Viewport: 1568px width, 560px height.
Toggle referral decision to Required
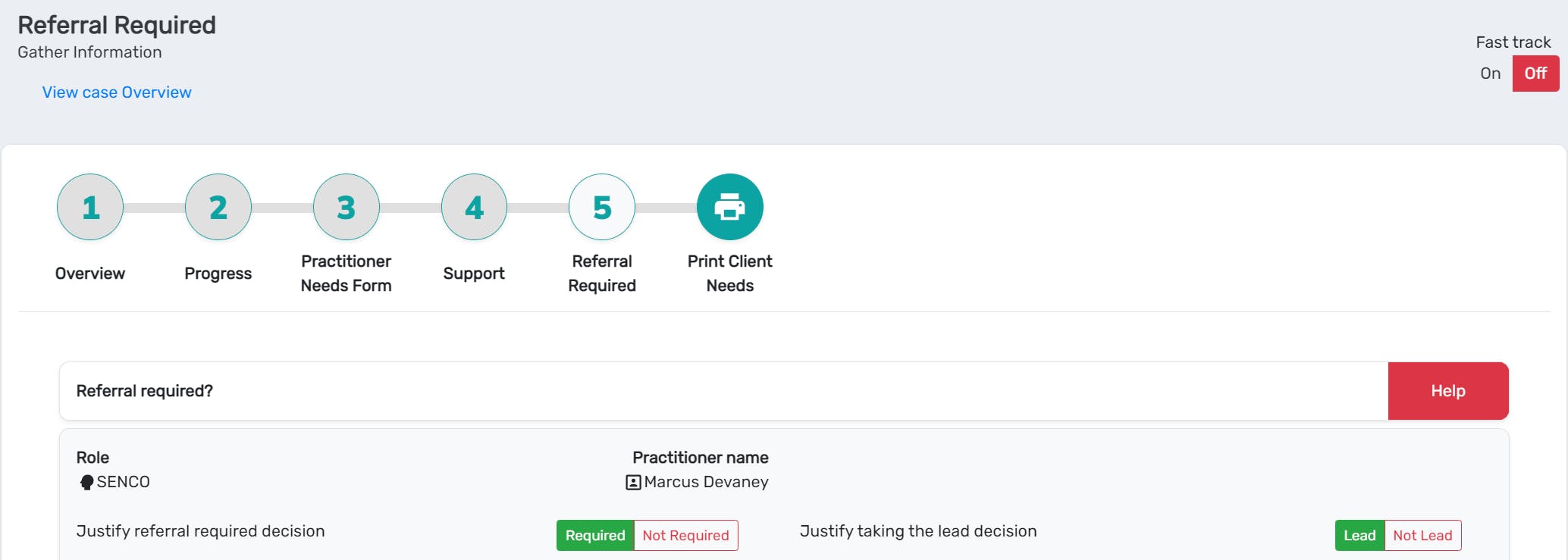[x=594, y=535]
